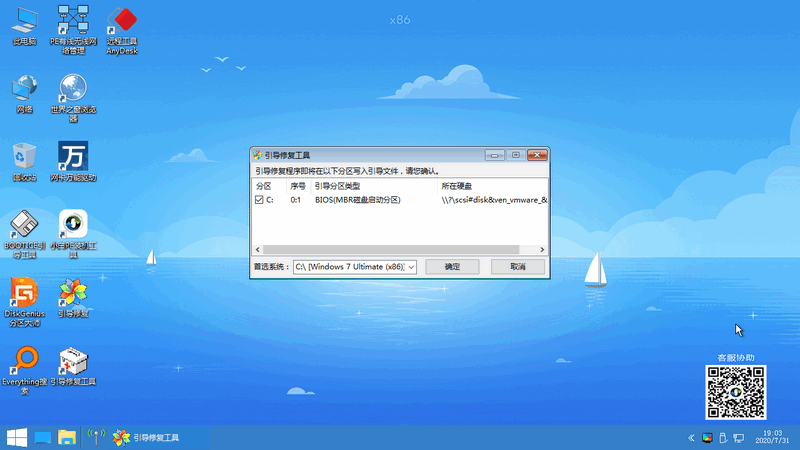Image resolution: width=800 pixels, height=450 pixels.
Task: Open DiskGenius partition tool desktop icon
Action: tap(25, 293)
